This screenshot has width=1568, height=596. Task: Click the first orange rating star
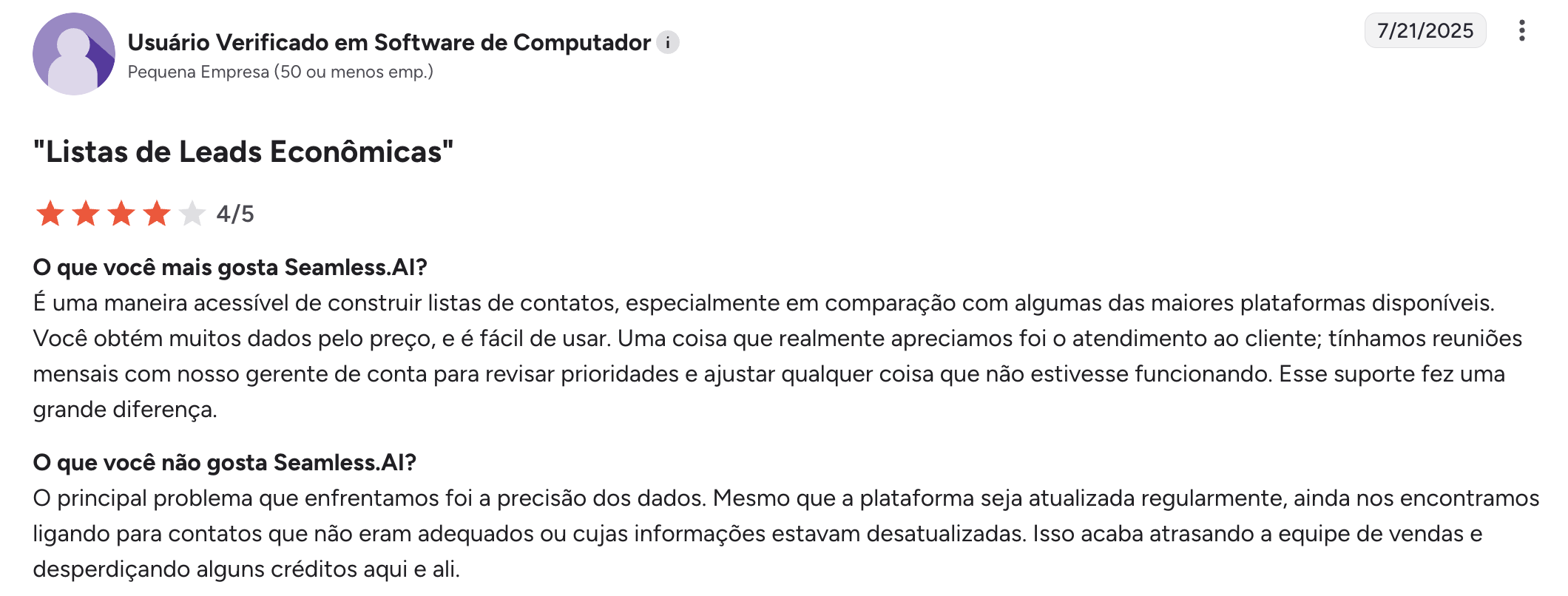tap(50, 214)
